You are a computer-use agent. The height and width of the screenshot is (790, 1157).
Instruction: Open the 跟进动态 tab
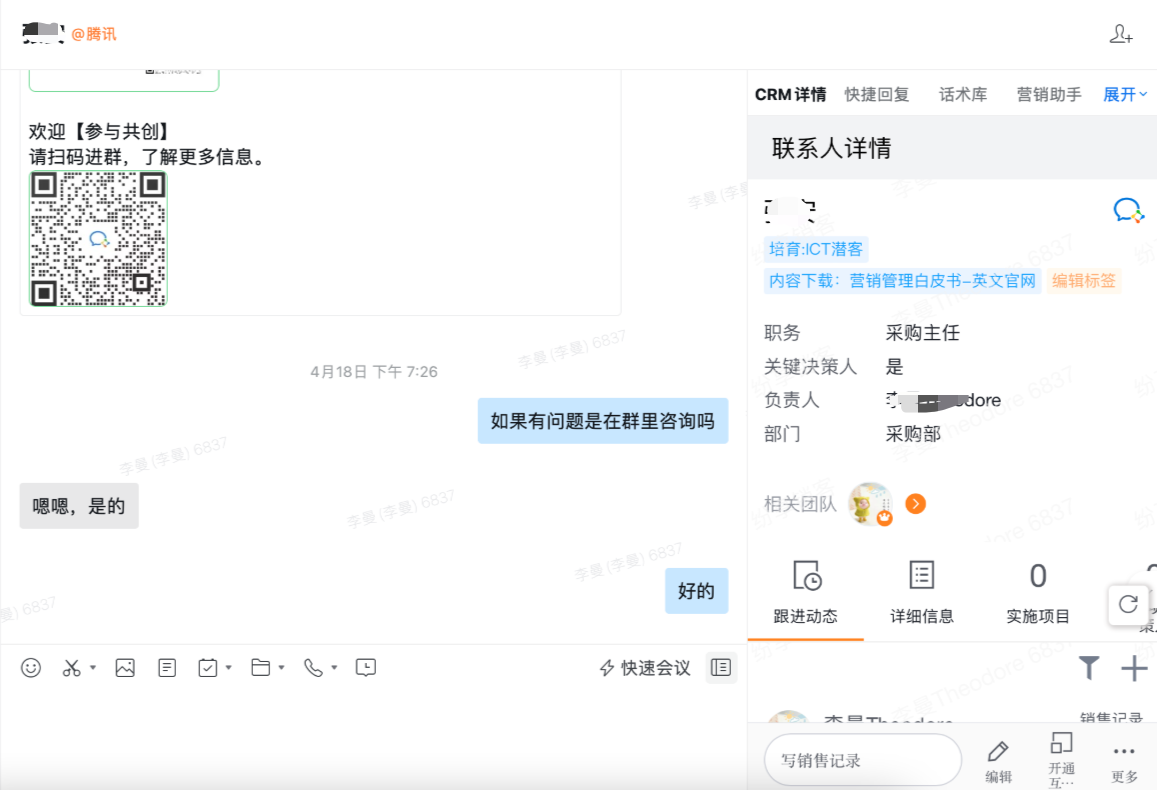point(806,593)
